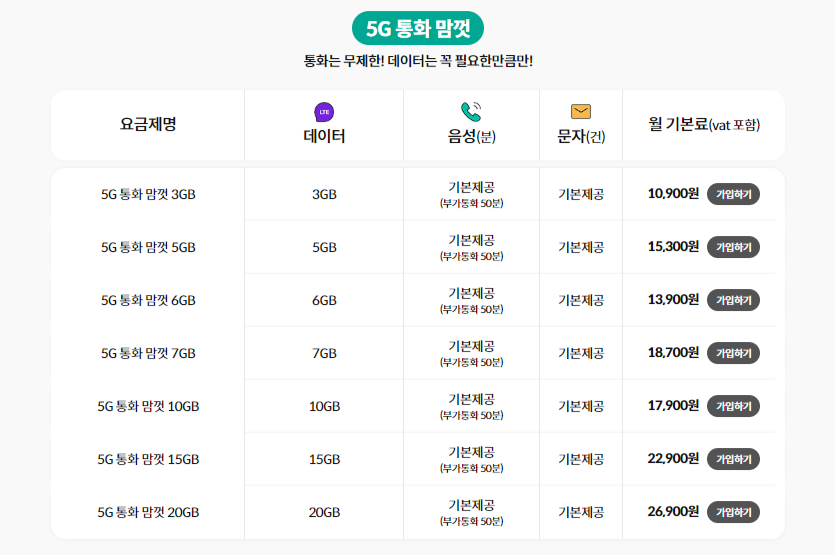The width and height of the screenshot is (835, 555).
Task: Click the plan name 5G 통화 맘껏 7GB
Action: [148, 353]
